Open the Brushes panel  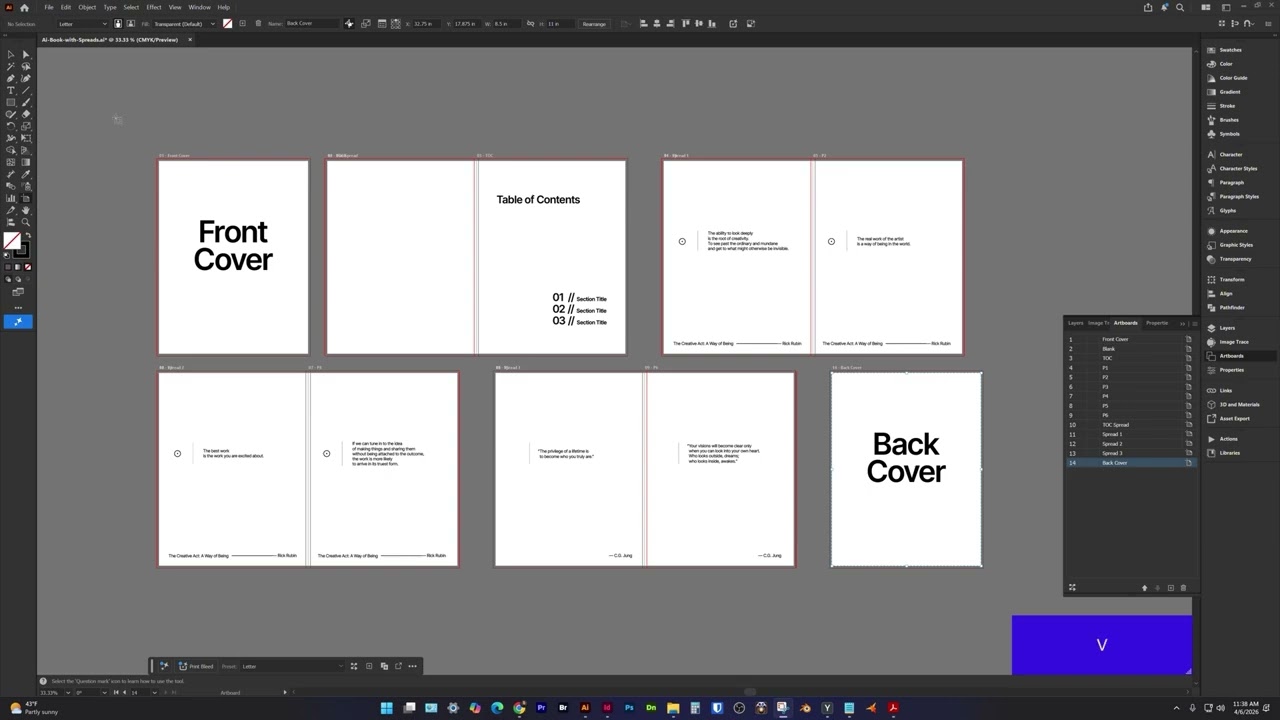click(1228, 120)
